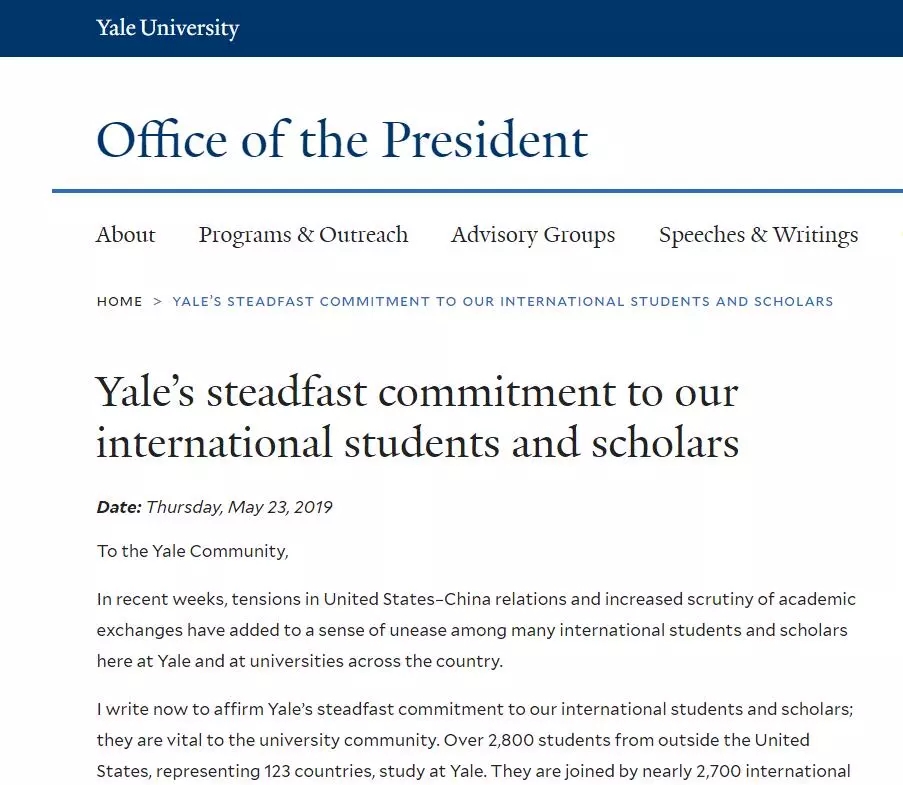Click the article headline about international students
This screenshot has height=785, width=903.
click(418, 418)
